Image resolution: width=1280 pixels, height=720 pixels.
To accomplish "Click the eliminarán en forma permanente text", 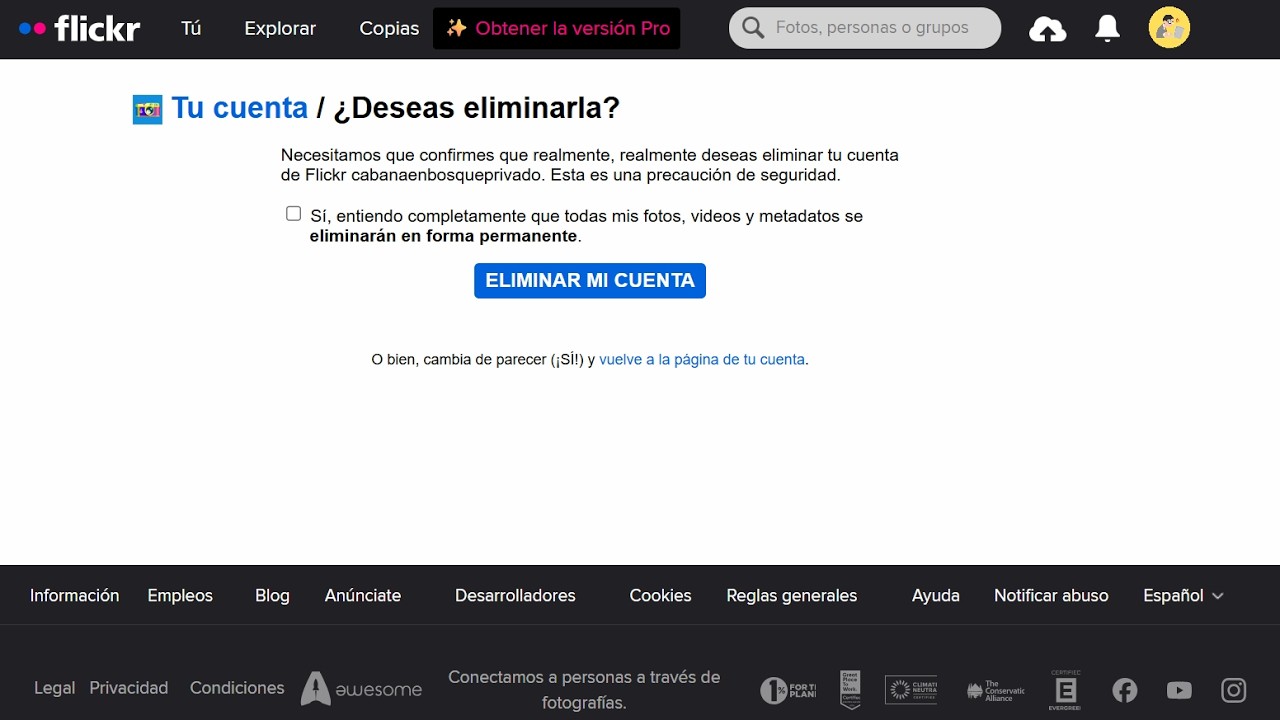I will click(444, 237).
